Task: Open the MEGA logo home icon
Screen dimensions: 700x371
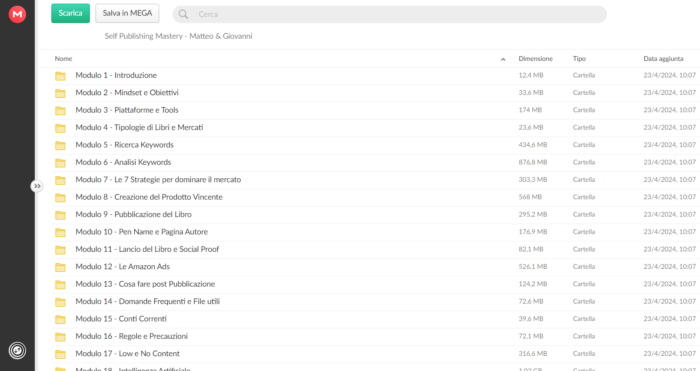Action: tap(17, 14)
